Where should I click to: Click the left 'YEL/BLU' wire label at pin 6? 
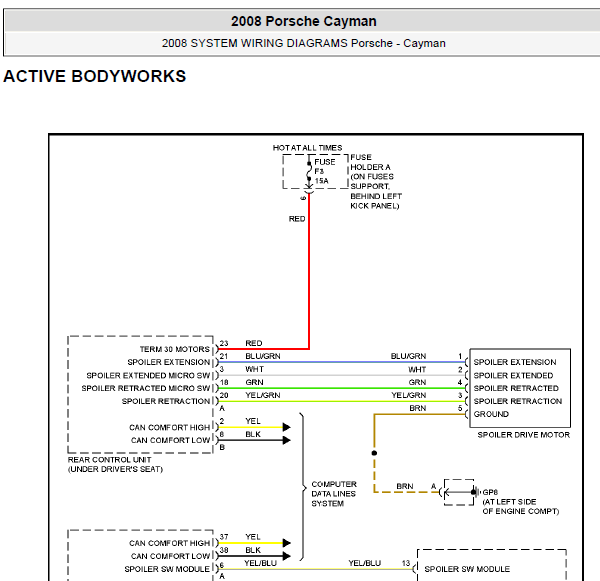(x=260, y=563)
